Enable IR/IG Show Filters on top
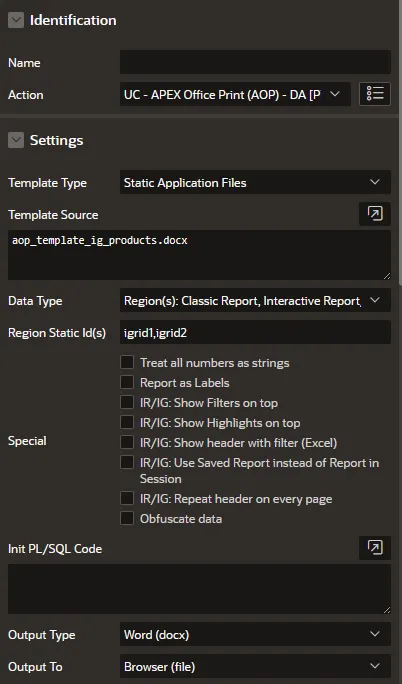The width and height of the screenshot is (402, 684). pyautogui.click(x=127, y=402)
